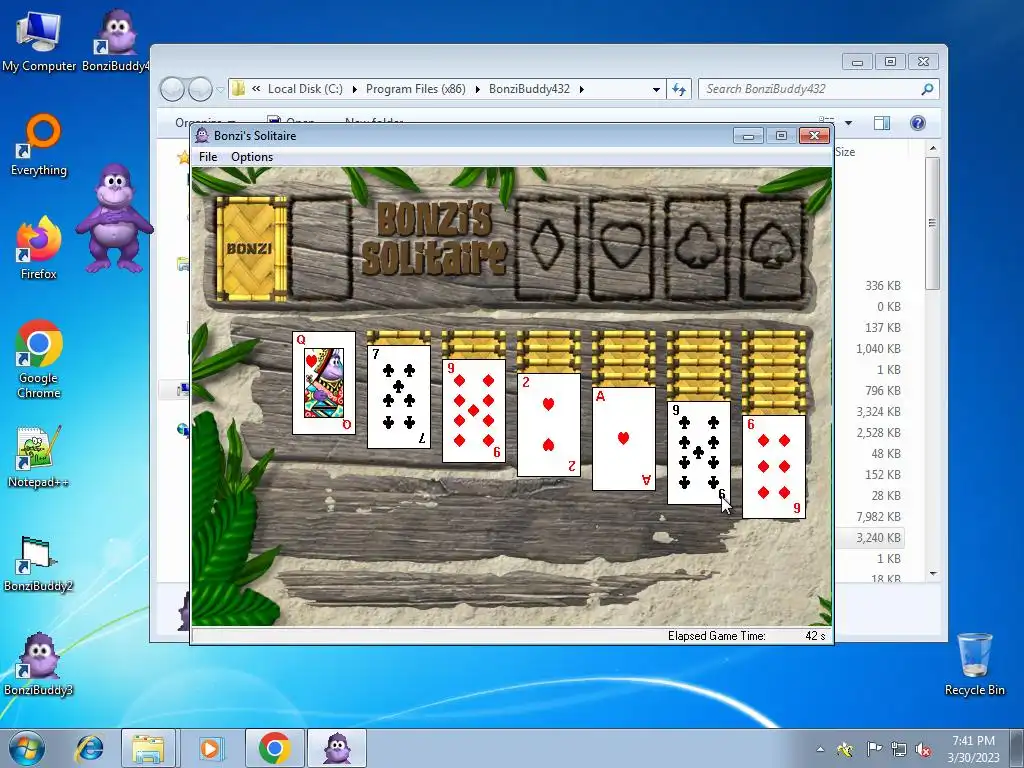The height and width of the screenshot is (768, 1024).
Task: Select the BonziBuddy3 desktop shortcut
Action: (x=39, y=664)
